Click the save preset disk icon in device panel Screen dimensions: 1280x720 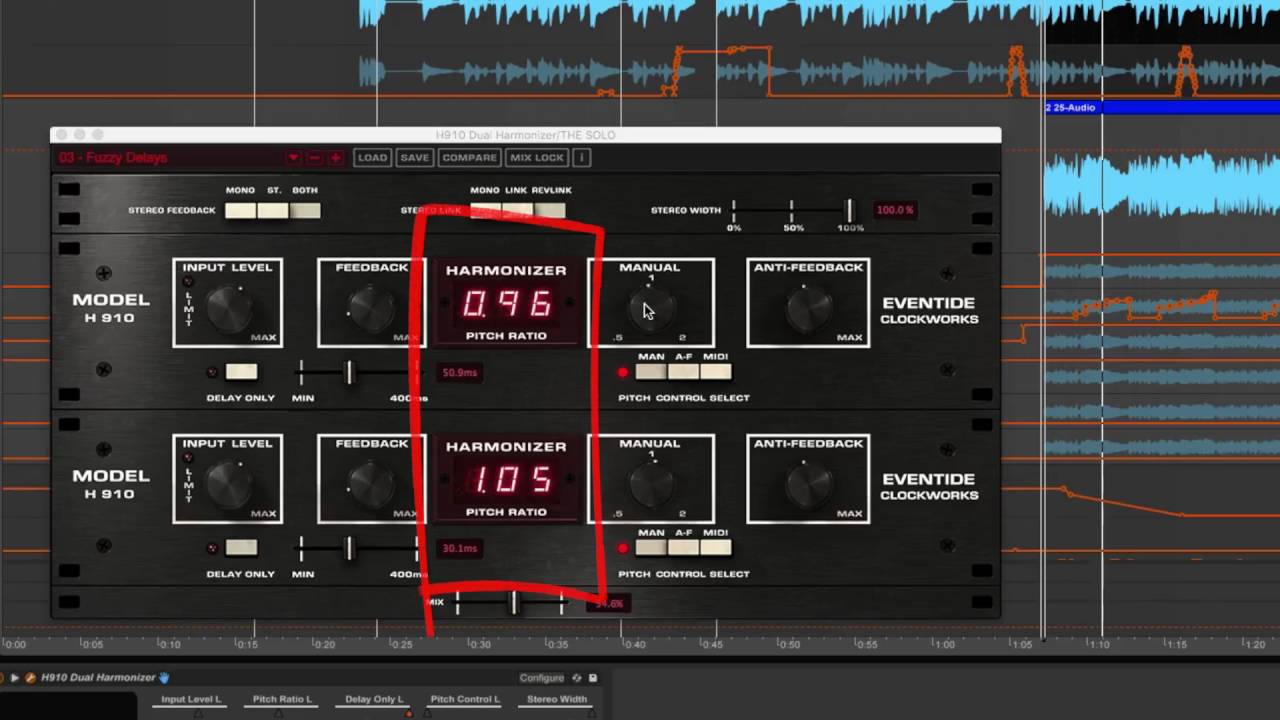593,678
